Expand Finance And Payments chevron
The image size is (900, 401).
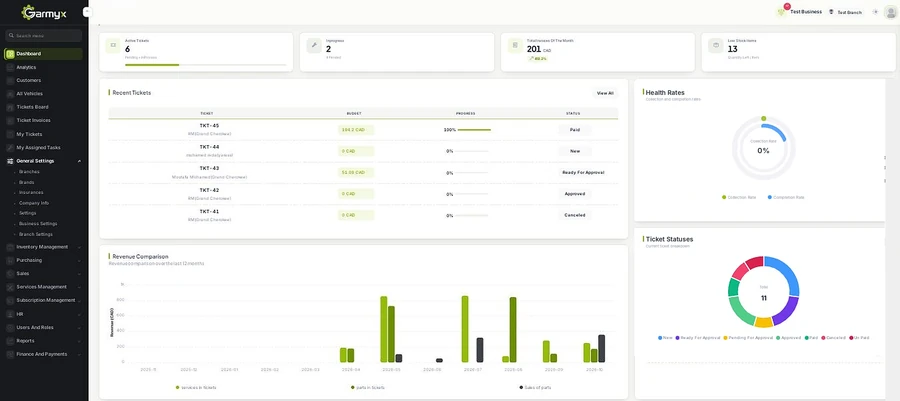[x=79, y=355]
